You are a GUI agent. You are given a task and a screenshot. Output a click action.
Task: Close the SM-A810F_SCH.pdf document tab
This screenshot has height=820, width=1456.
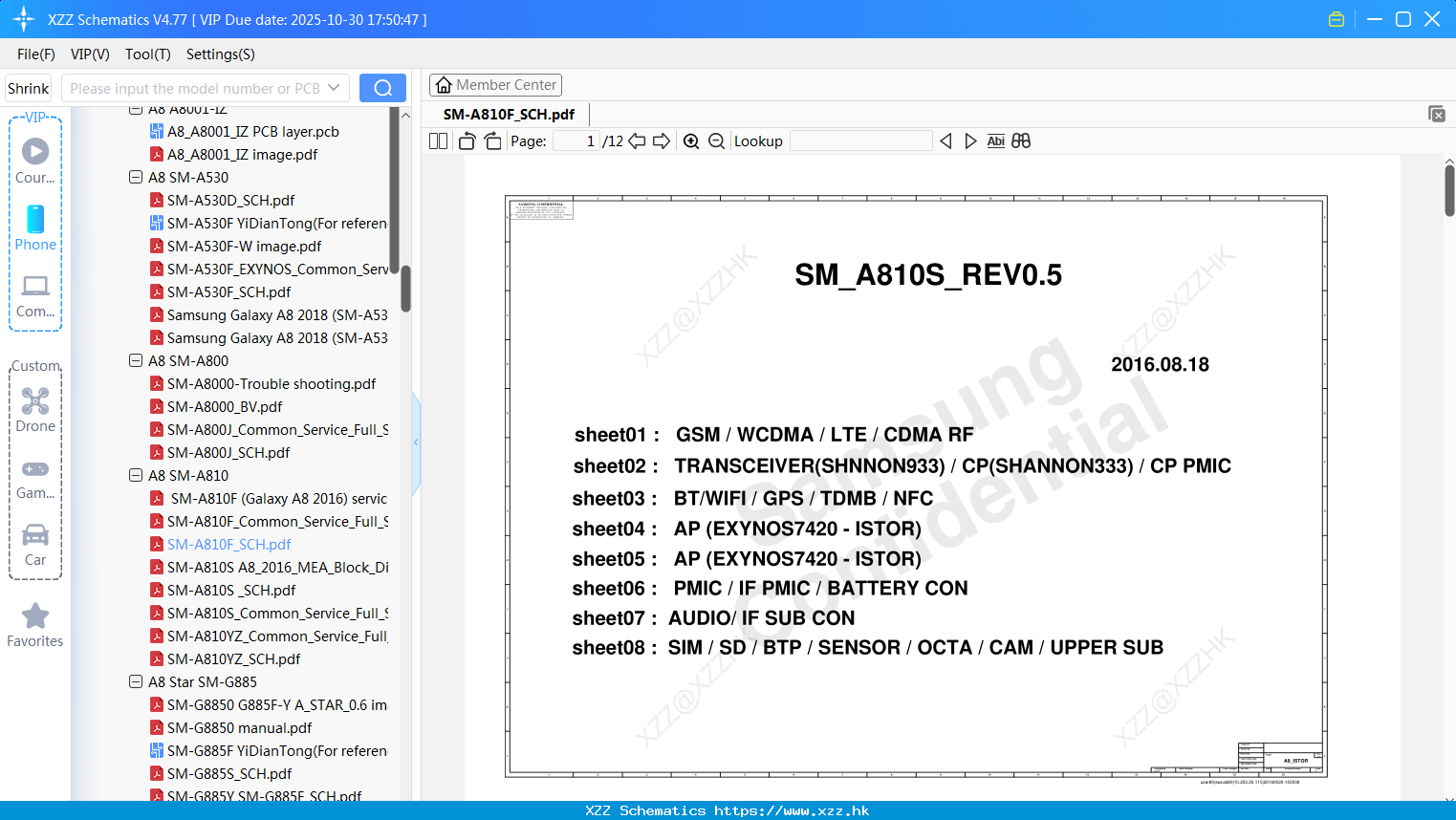pyautogui.click(x=1436, y=114)
